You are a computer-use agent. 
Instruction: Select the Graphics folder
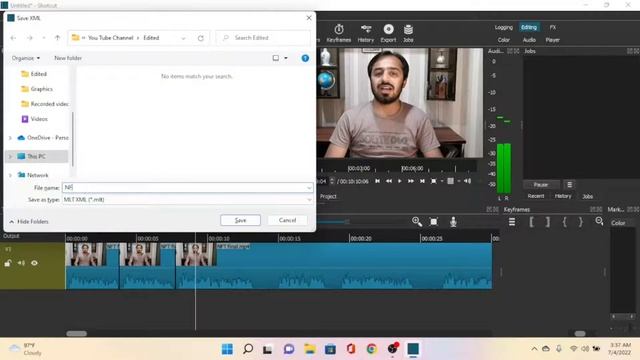coord(37,89)
